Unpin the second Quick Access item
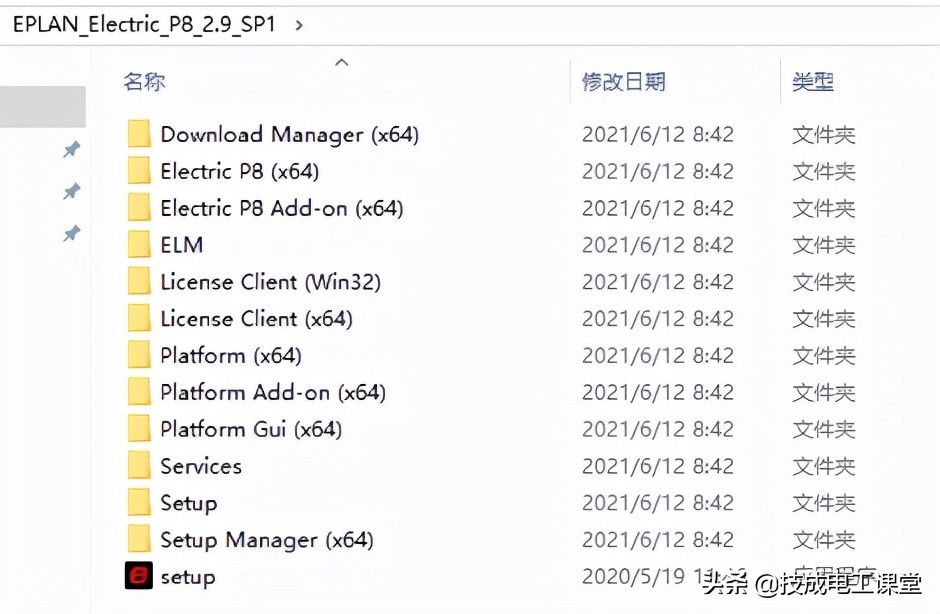Image resolution: width=940 pixels, height=614 pixels. (x=70, y=191)
